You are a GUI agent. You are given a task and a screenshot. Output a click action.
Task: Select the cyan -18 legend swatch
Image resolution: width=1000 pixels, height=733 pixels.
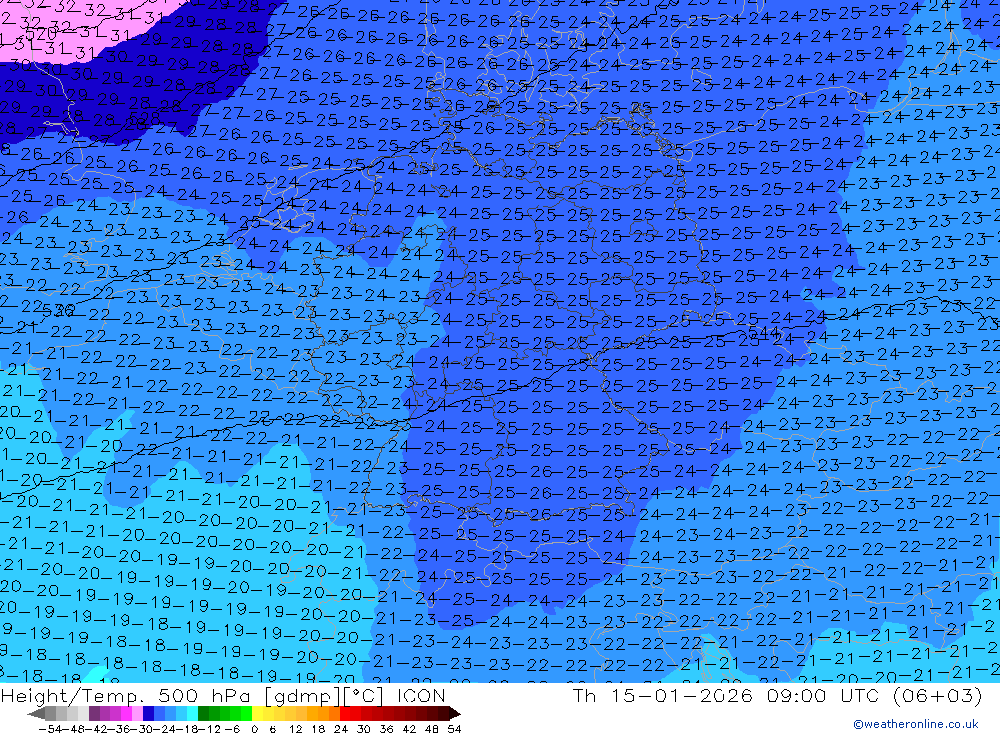tap(192, 713)
